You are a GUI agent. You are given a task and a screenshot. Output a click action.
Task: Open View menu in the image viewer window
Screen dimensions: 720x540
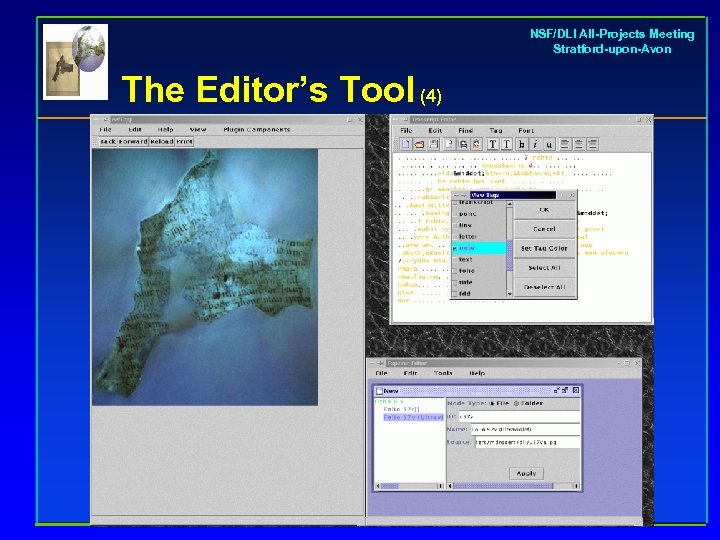tap(198, 129)
